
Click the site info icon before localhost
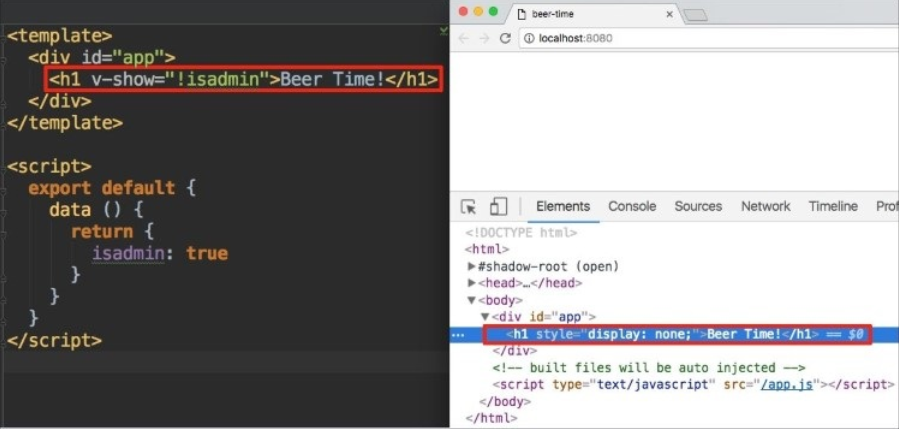[528, 38]
